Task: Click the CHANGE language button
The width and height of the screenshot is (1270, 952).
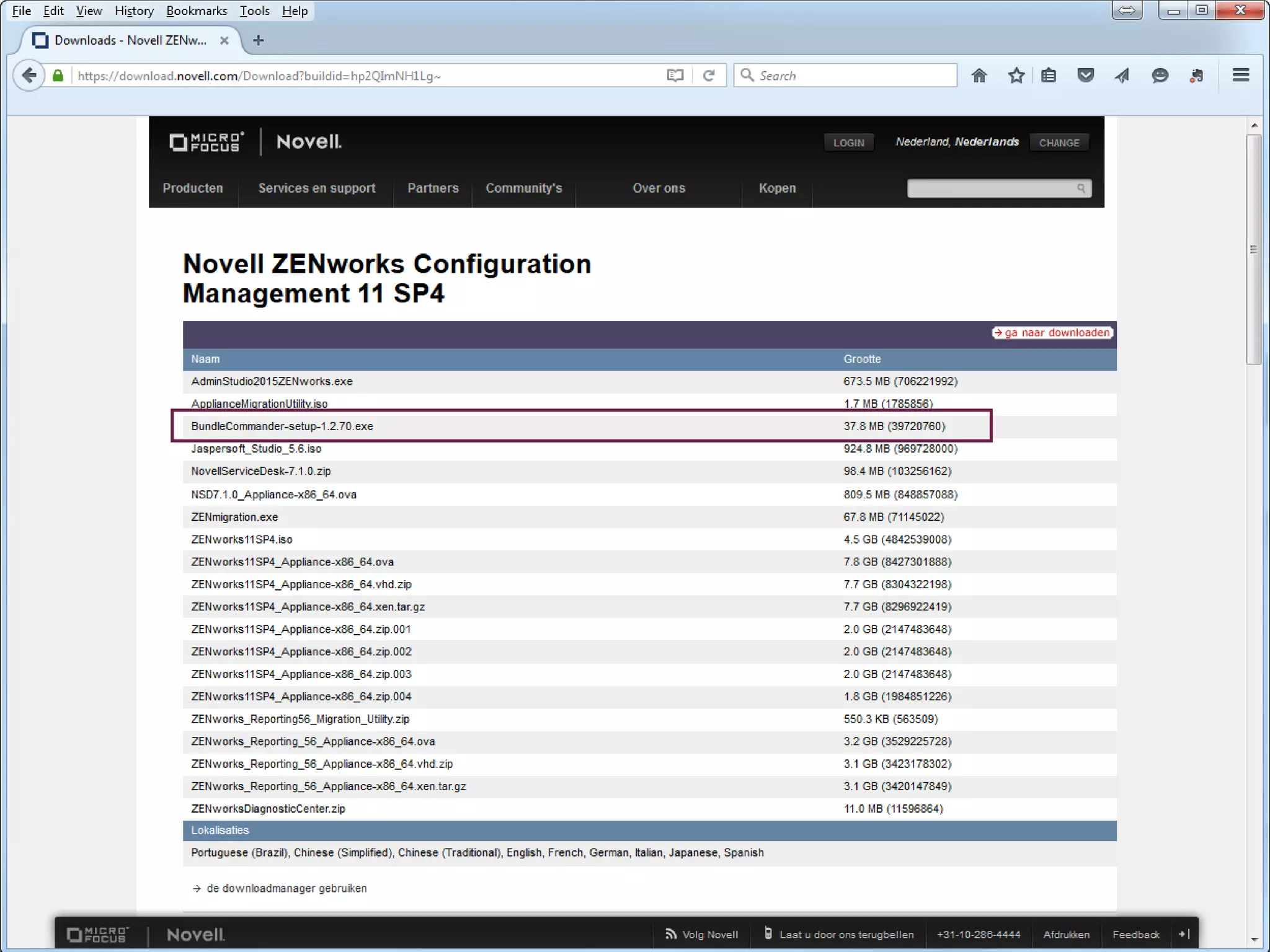Action: (1059, 143)
